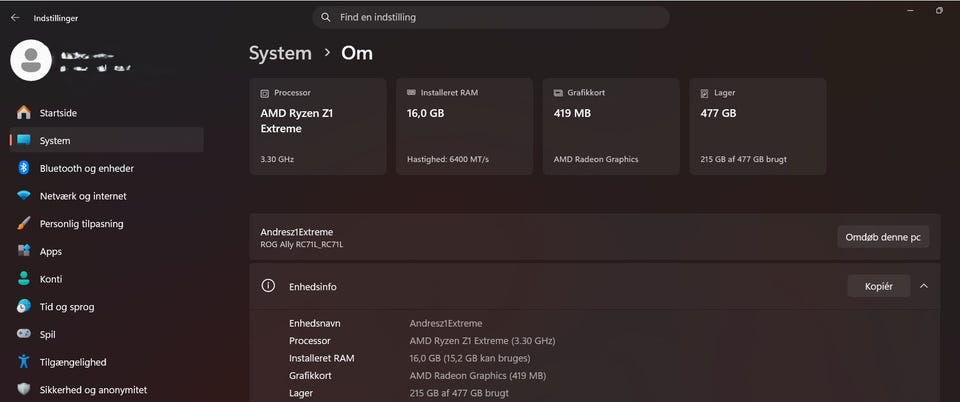Screen dimensions: 960x402
Task: Click the Om breadcrumb heading
Action: [357, 53]
